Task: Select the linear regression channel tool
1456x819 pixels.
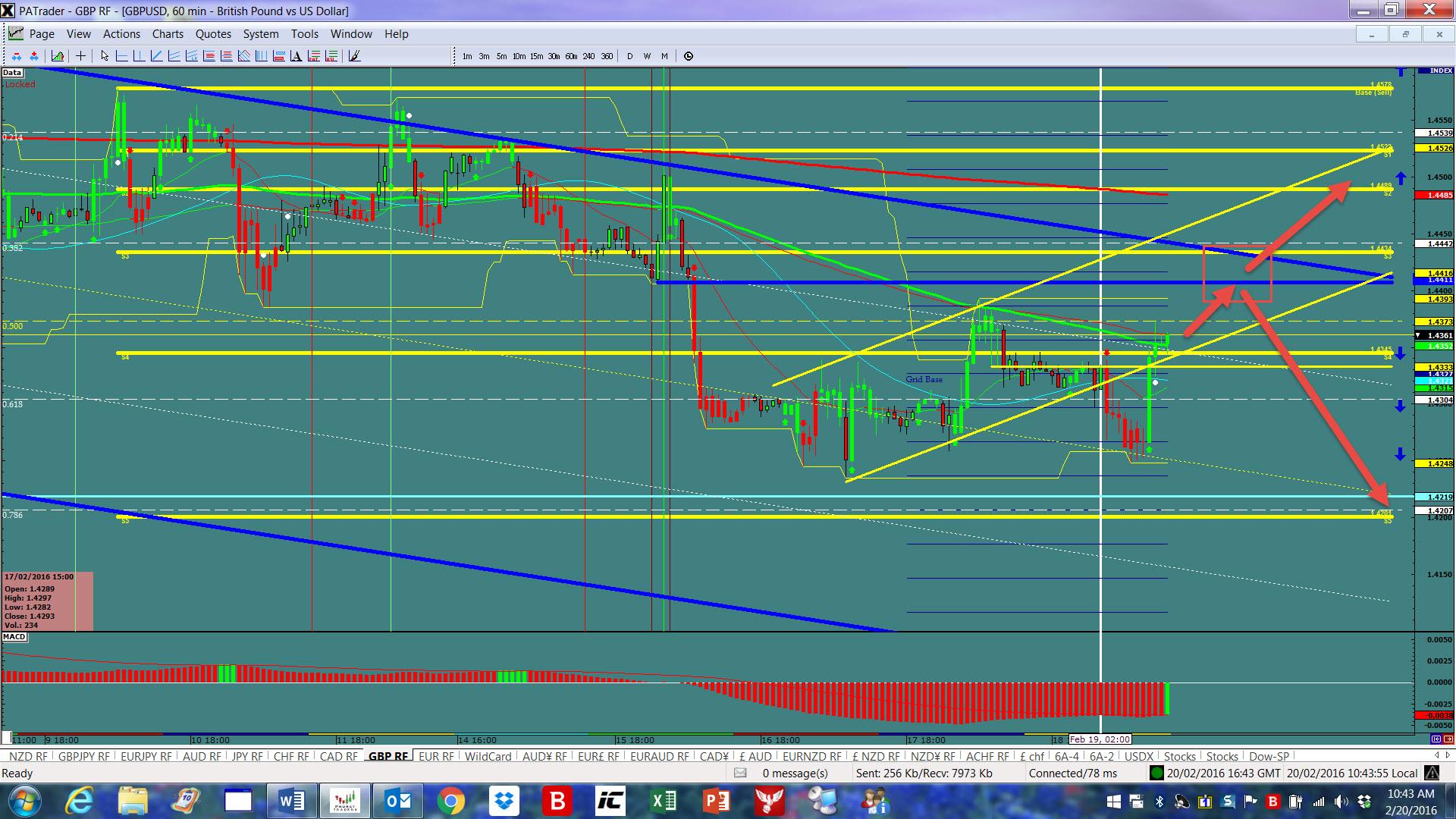Action: pyautogui.click(x=191, y=55)
